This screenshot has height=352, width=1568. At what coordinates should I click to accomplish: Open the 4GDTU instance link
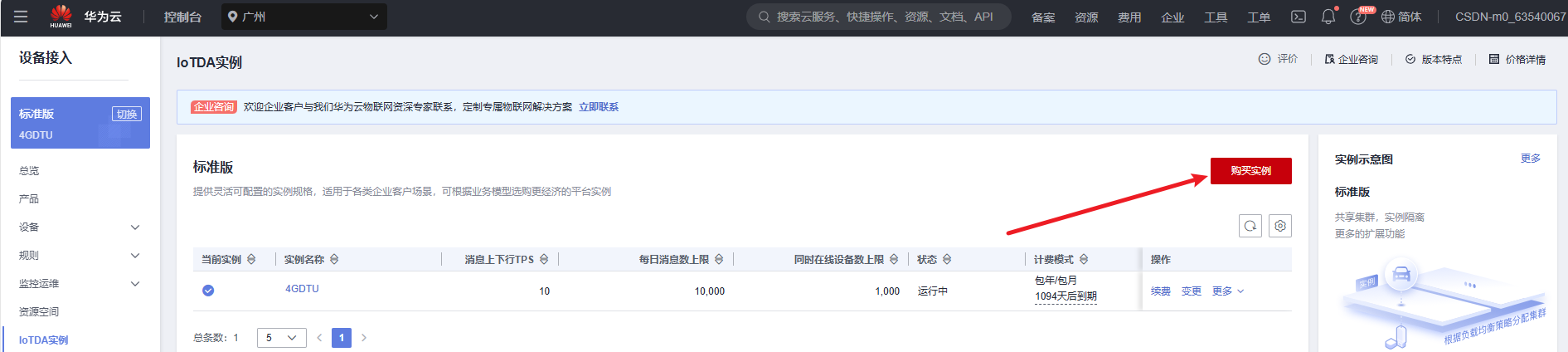[x=302, y=289]
